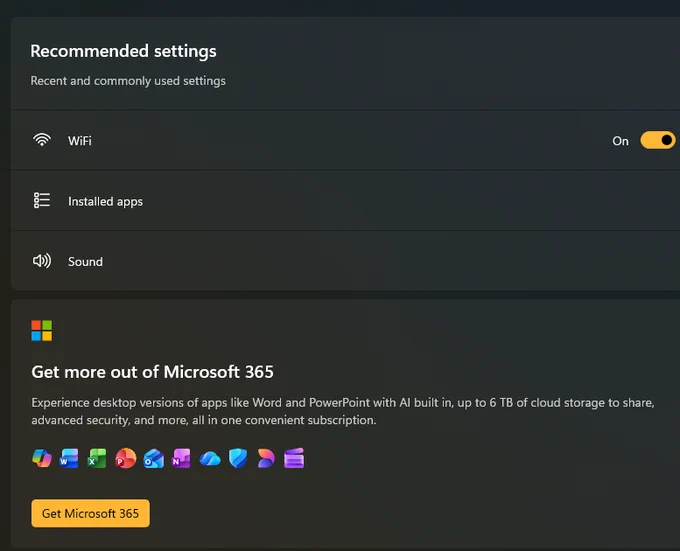Click the Word app icon
Viewport: 680px width, 551px height.
click(69, 458)
